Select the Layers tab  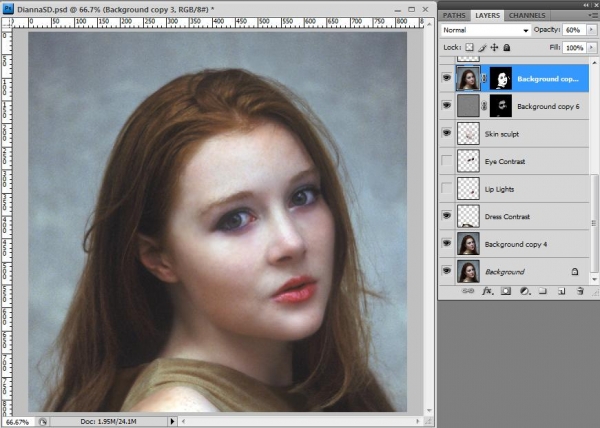(488, 15)
